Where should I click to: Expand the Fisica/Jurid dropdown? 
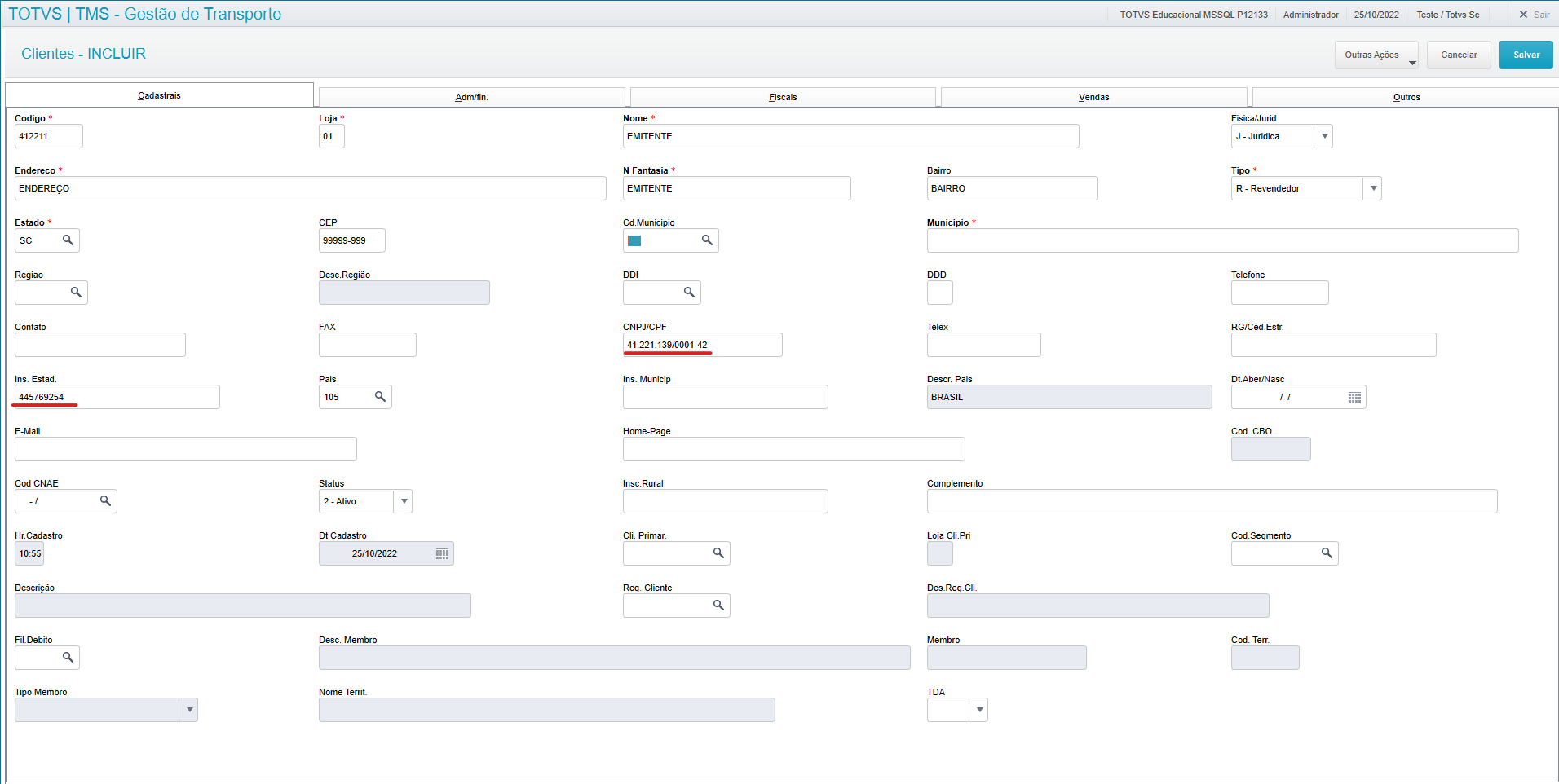[1324, 136]
